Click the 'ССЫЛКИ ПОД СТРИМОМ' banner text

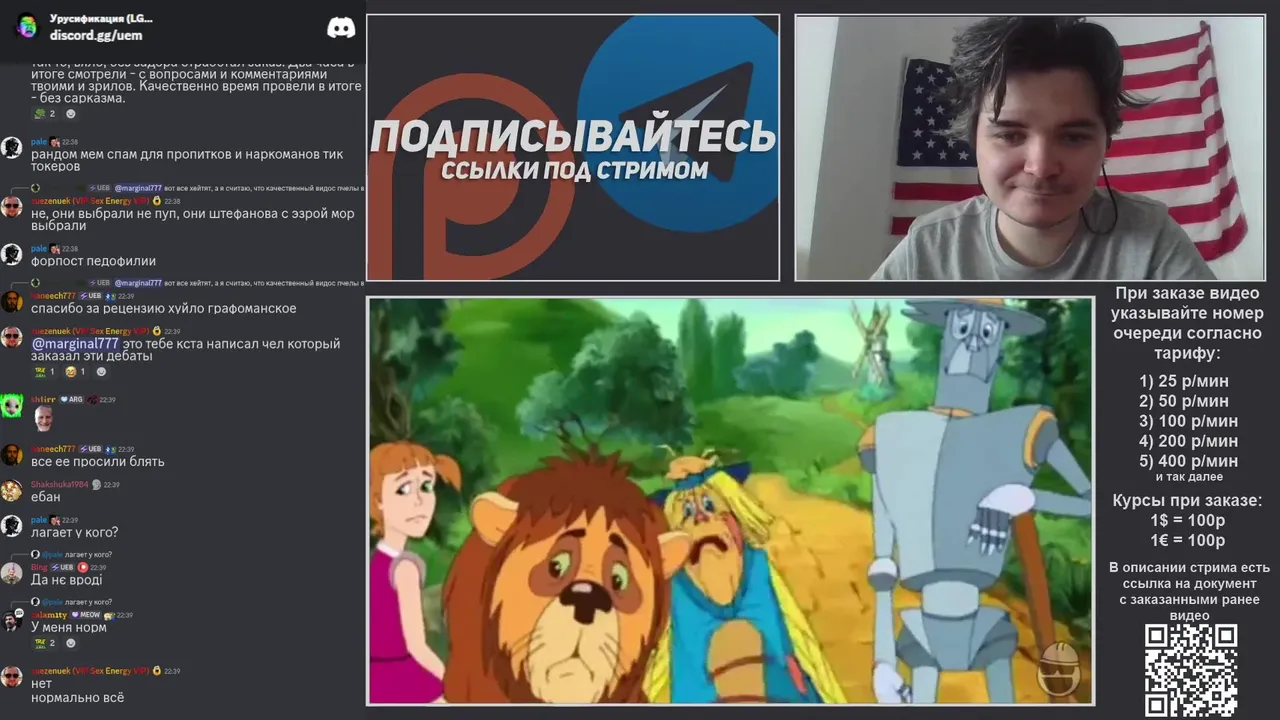(x=574, y=171)
